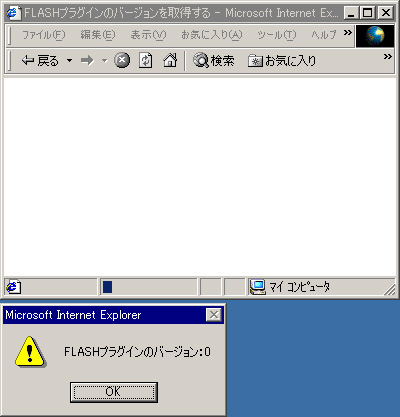
Task: Refresh the page using the reload icon
Action: pyautogui.click(x=146, y=61)
